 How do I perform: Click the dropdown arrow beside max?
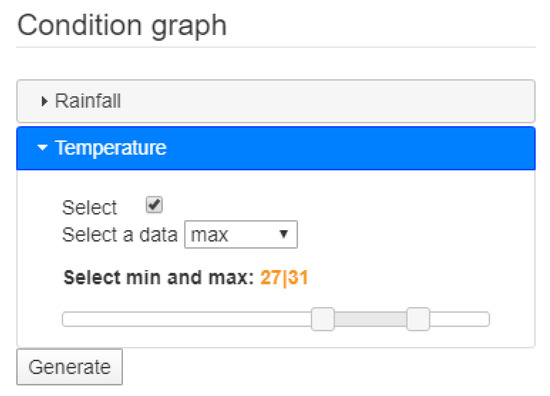[283, 234]
